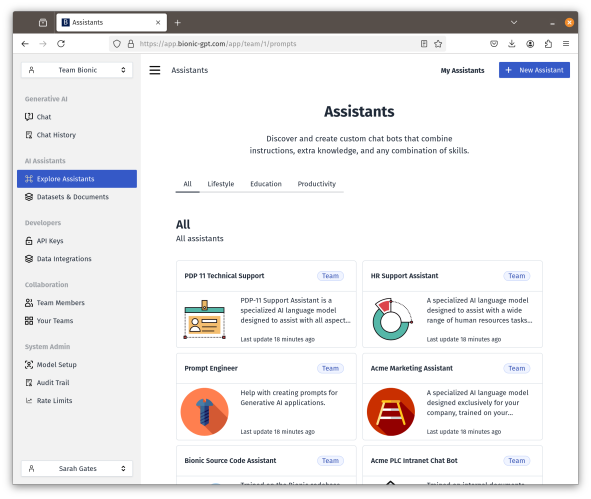The image size is (591, 499).
Task: Open the Team Members people icon
Action: pyautogui.click(x=29, y=303)
